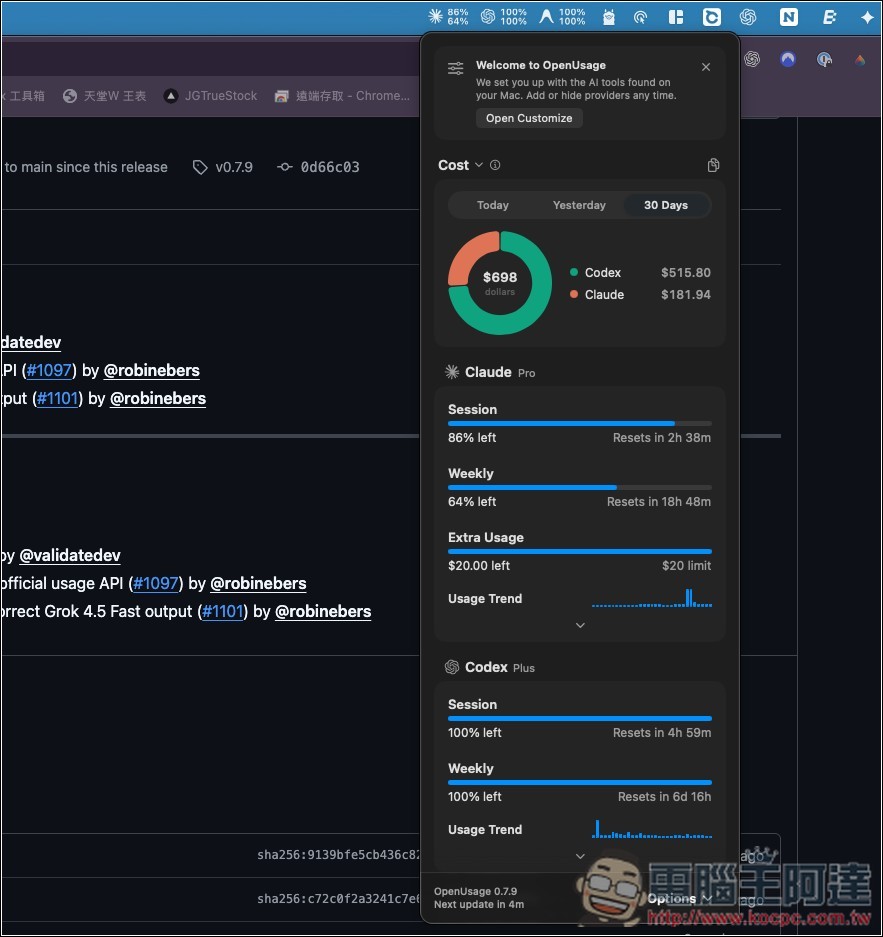Close the Welcome to OpenUsage banner
Screen dimensions: 883x937
pos(706,67)
